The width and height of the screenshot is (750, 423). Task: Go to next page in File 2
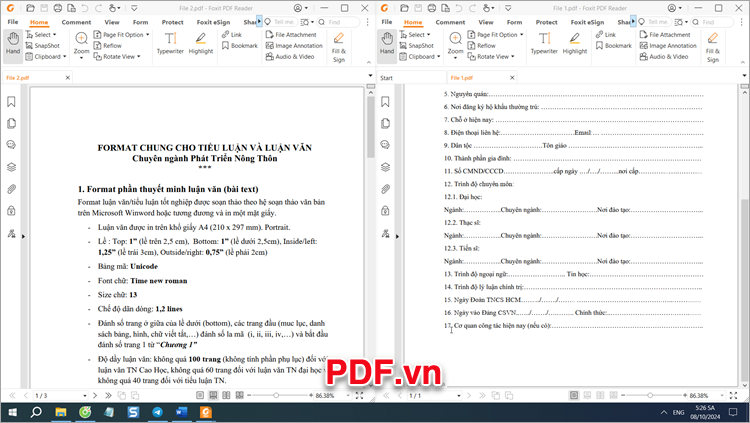tap(95, 395)
